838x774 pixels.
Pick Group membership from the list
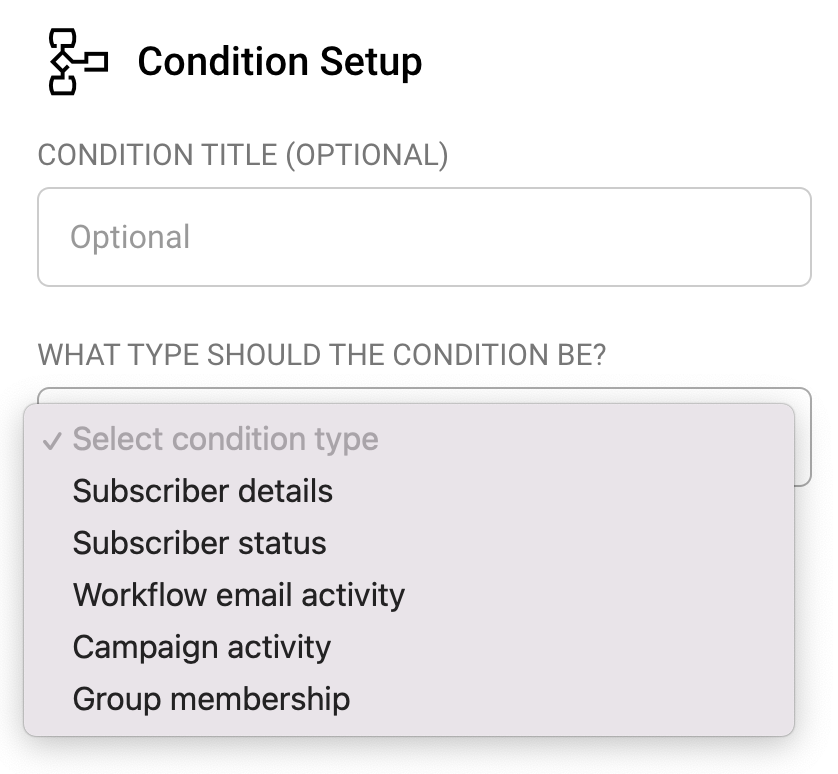tap(212, 699)
